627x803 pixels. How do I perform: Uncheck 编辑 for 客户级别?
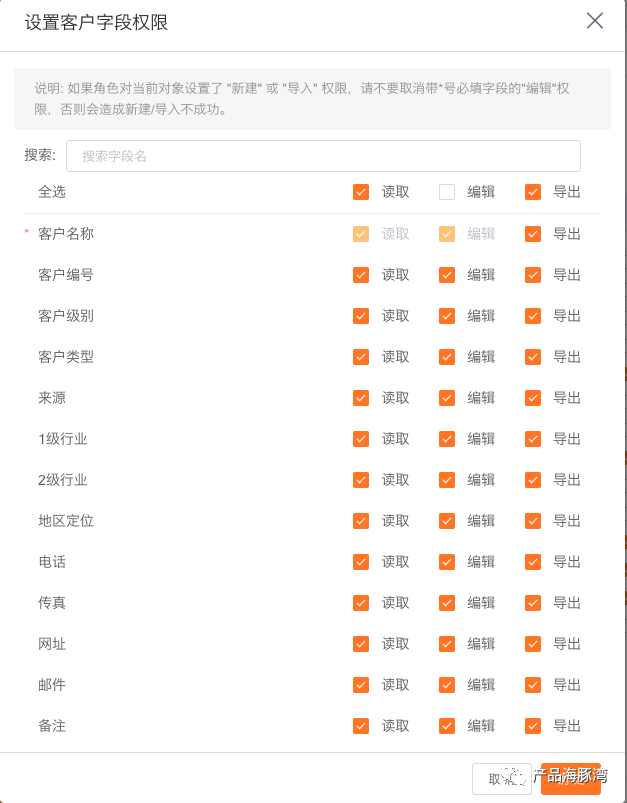click(447, 316)
